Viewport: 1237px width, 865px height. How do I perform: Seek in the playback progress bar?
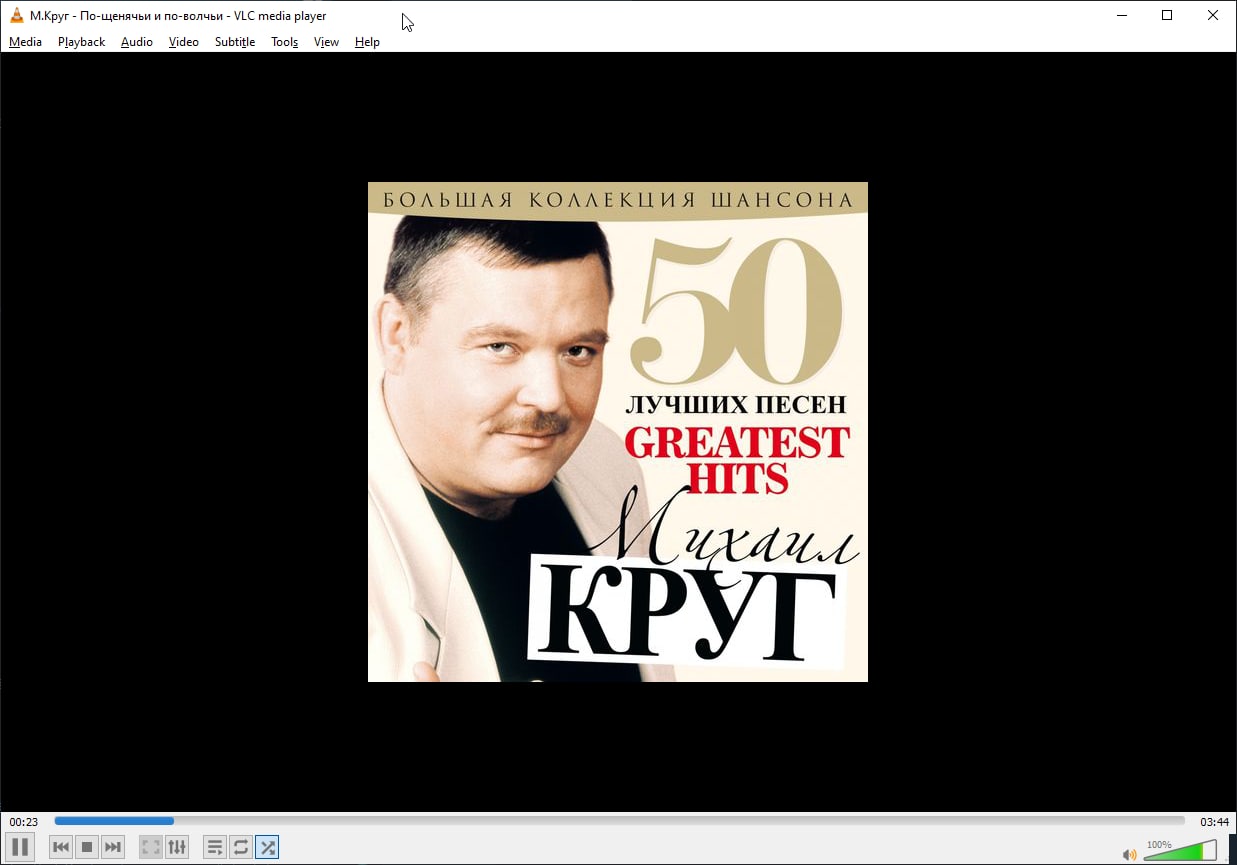click(x=619, y=821)
